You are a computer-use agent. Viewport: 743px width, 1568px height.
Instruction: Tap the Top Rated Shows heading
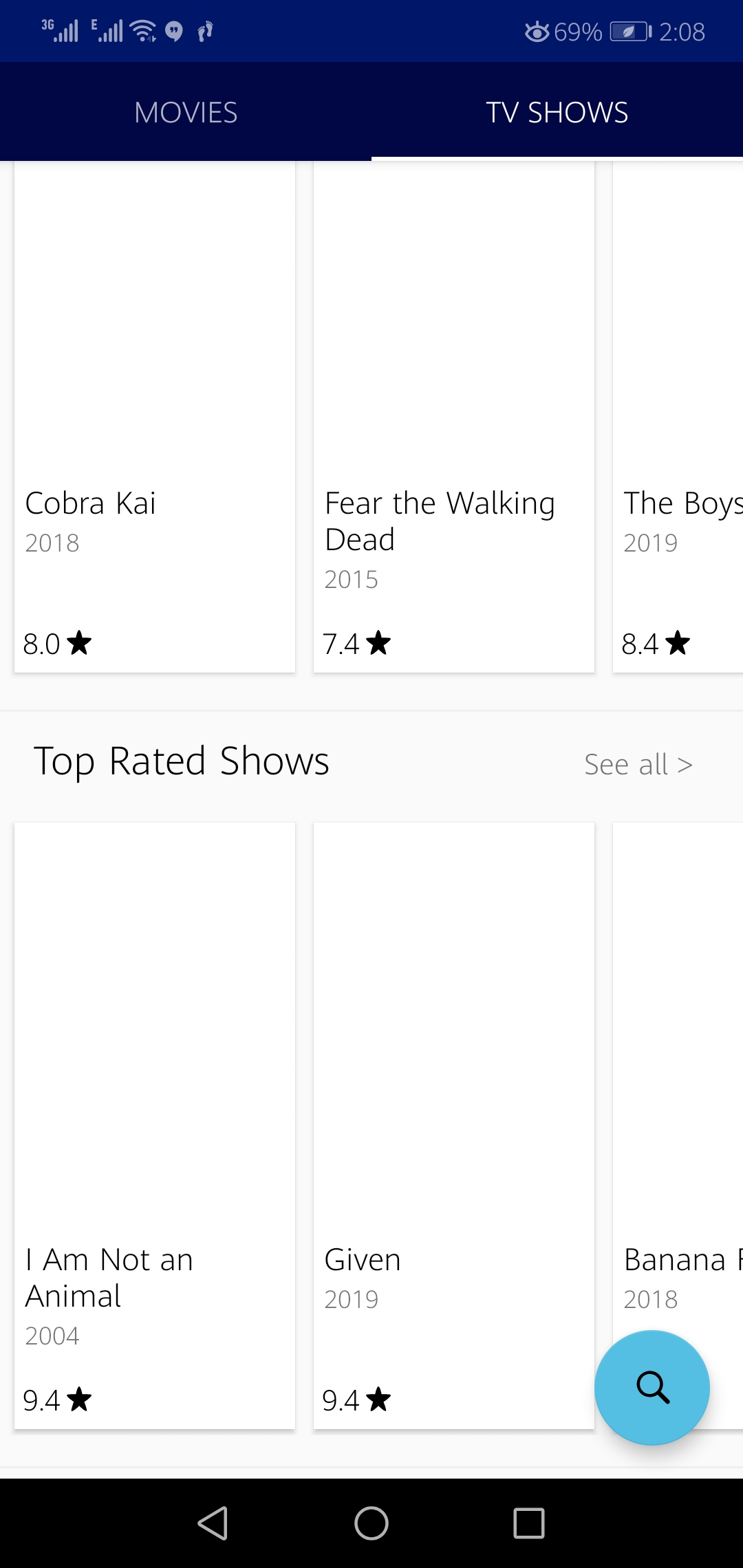[182, 761]
